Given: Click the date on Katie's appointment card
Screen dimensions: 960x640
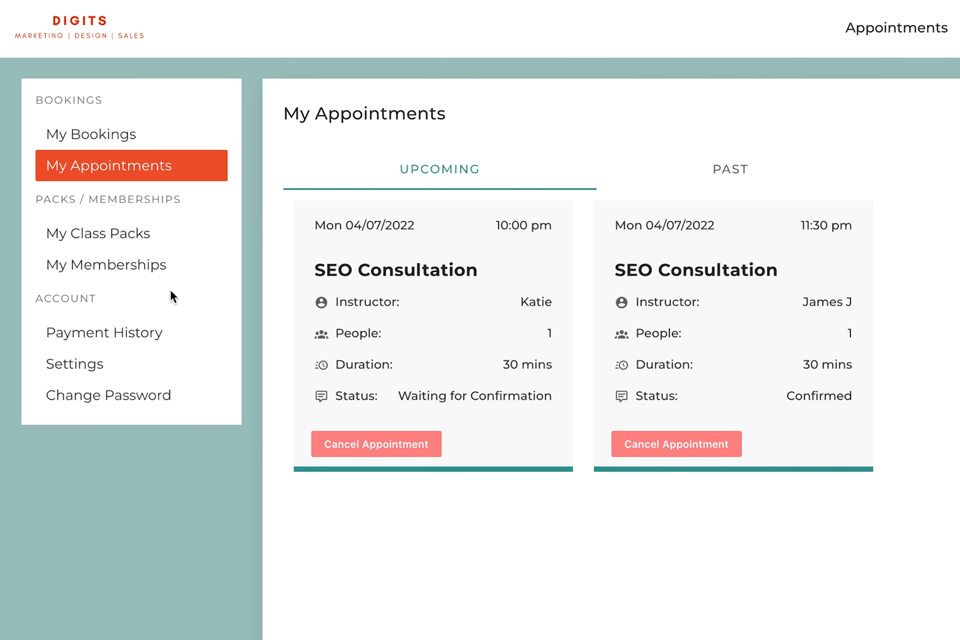Looking at the screenshot, I should [364, 225].
